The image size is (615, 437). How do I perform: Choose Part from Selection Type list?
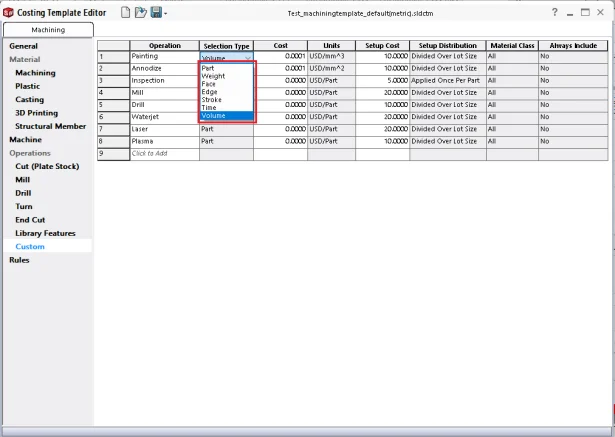pyautogui.click(x=227, y=68)
